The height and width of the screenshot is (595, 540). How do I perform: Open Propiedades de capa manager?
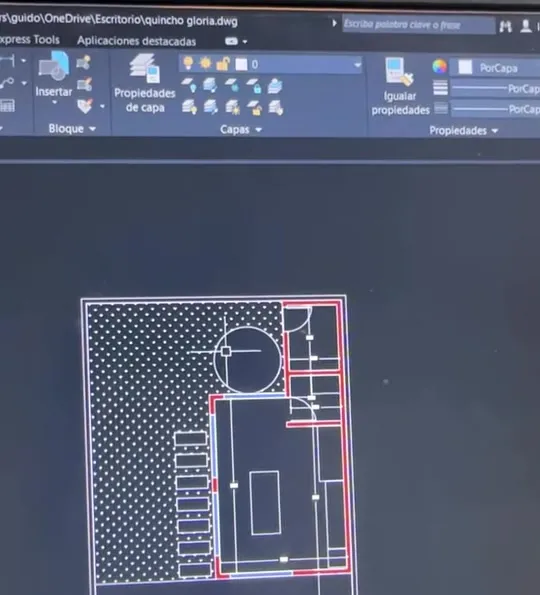pos(145,83)
